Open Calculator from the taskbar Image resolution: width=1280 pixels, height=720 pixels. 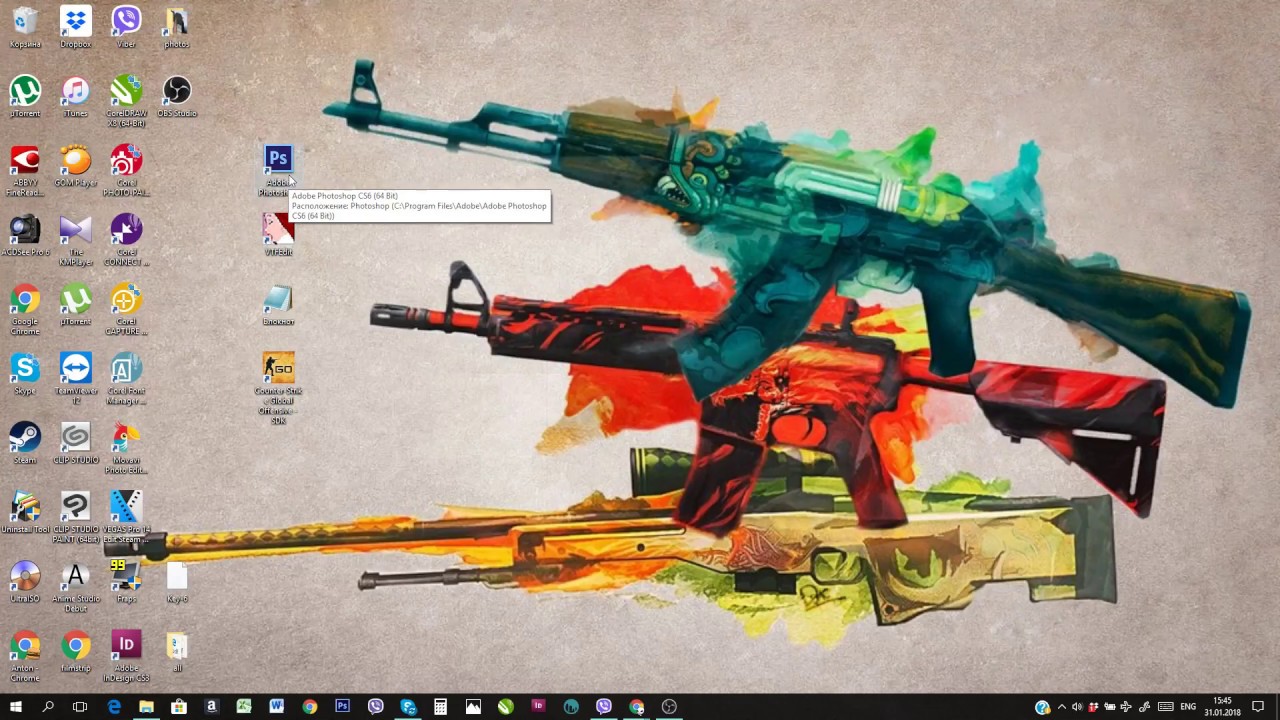(440, 707)
